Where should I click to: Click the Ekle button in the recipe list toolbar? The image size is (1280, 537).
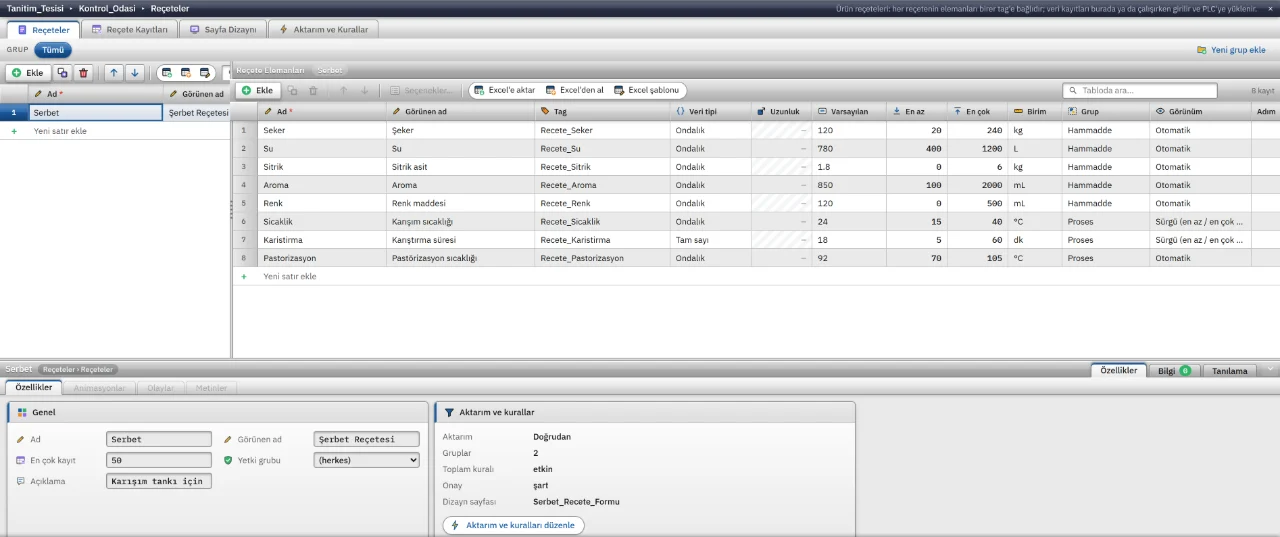point(28,73)
